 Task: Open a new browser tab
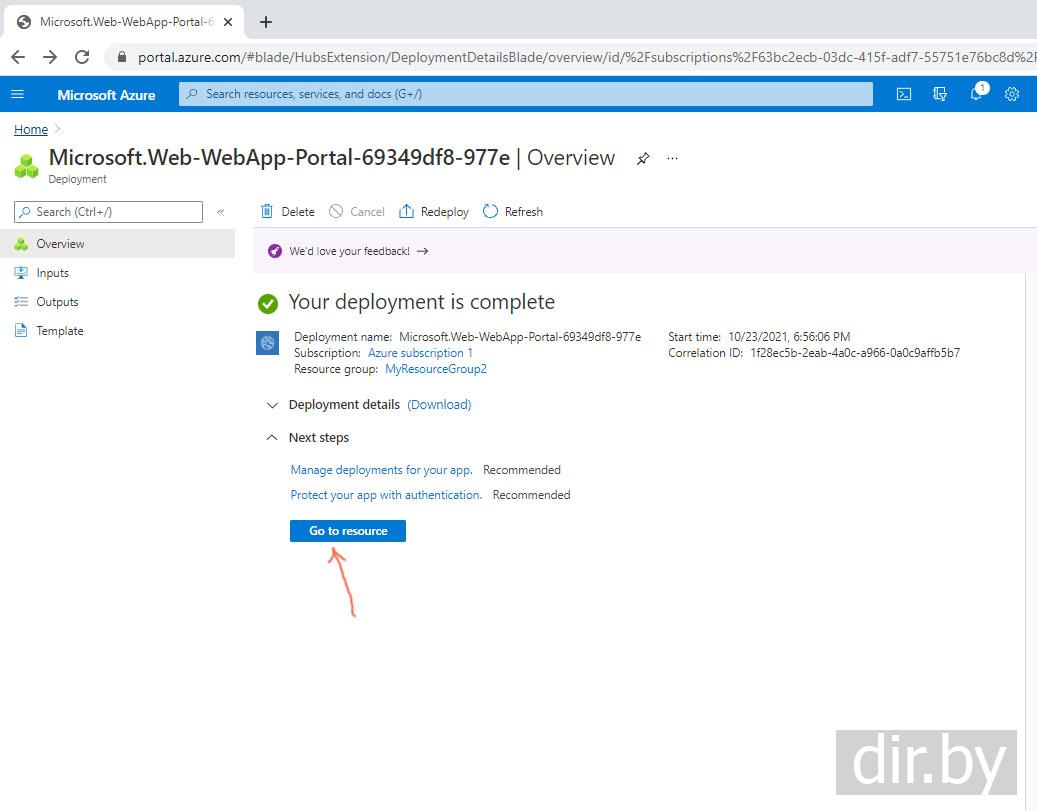pyautogui.click(x=266, y=22)
